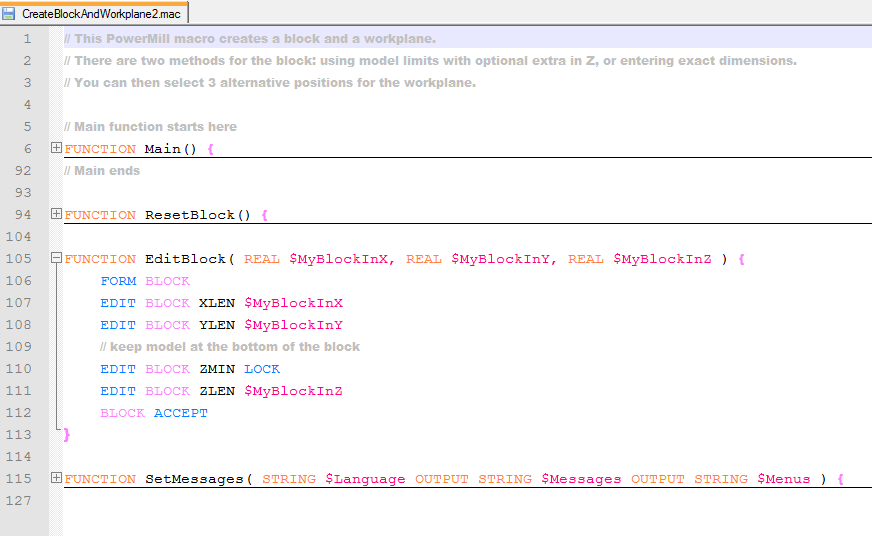The height and width of the screenshot is (536, 872).
Task: Click '$MyBlockInZ' on line 111
Action: (x=294, y=391)
